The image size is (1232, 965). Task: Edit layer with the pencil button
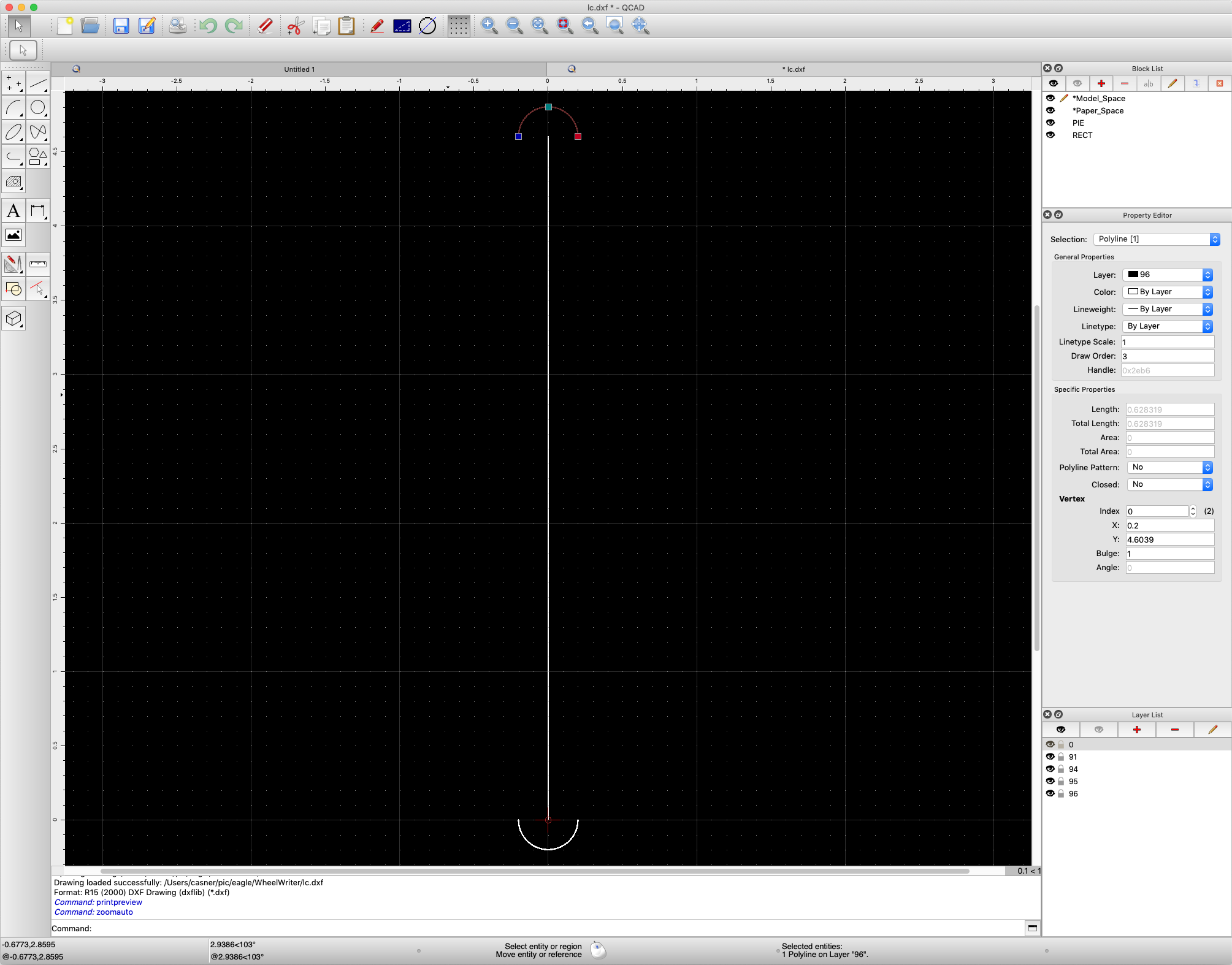1212,730
